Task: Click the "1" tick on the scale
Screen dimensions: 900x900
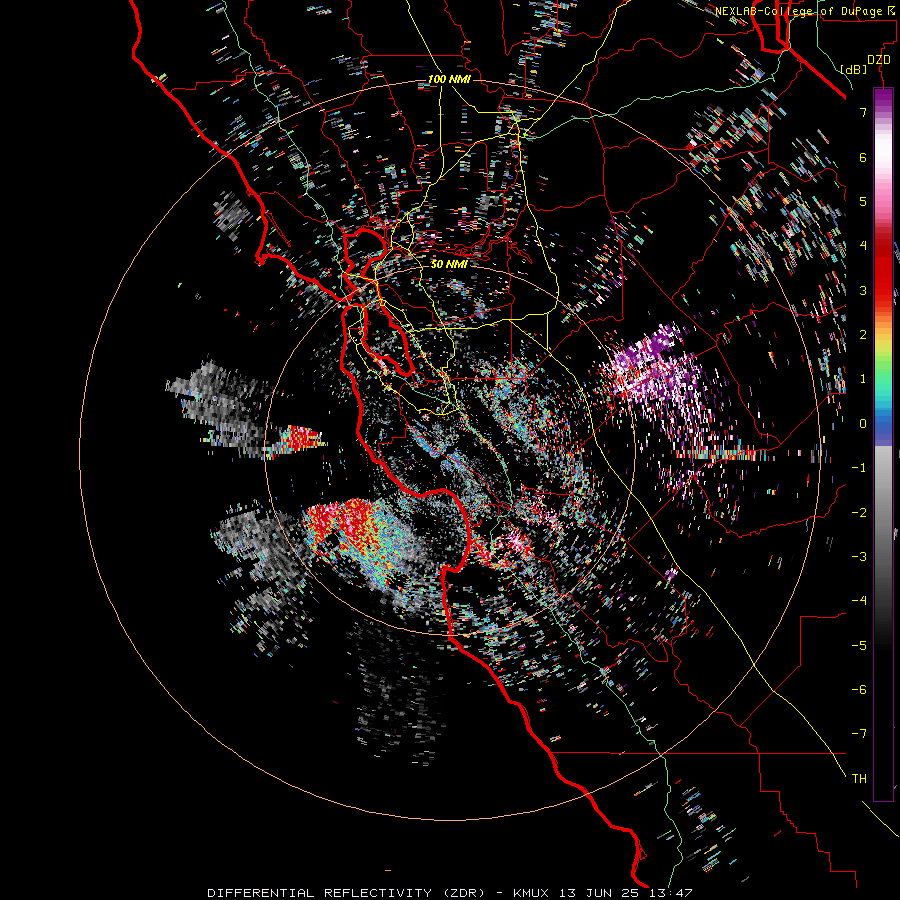Action: [863, 379]
